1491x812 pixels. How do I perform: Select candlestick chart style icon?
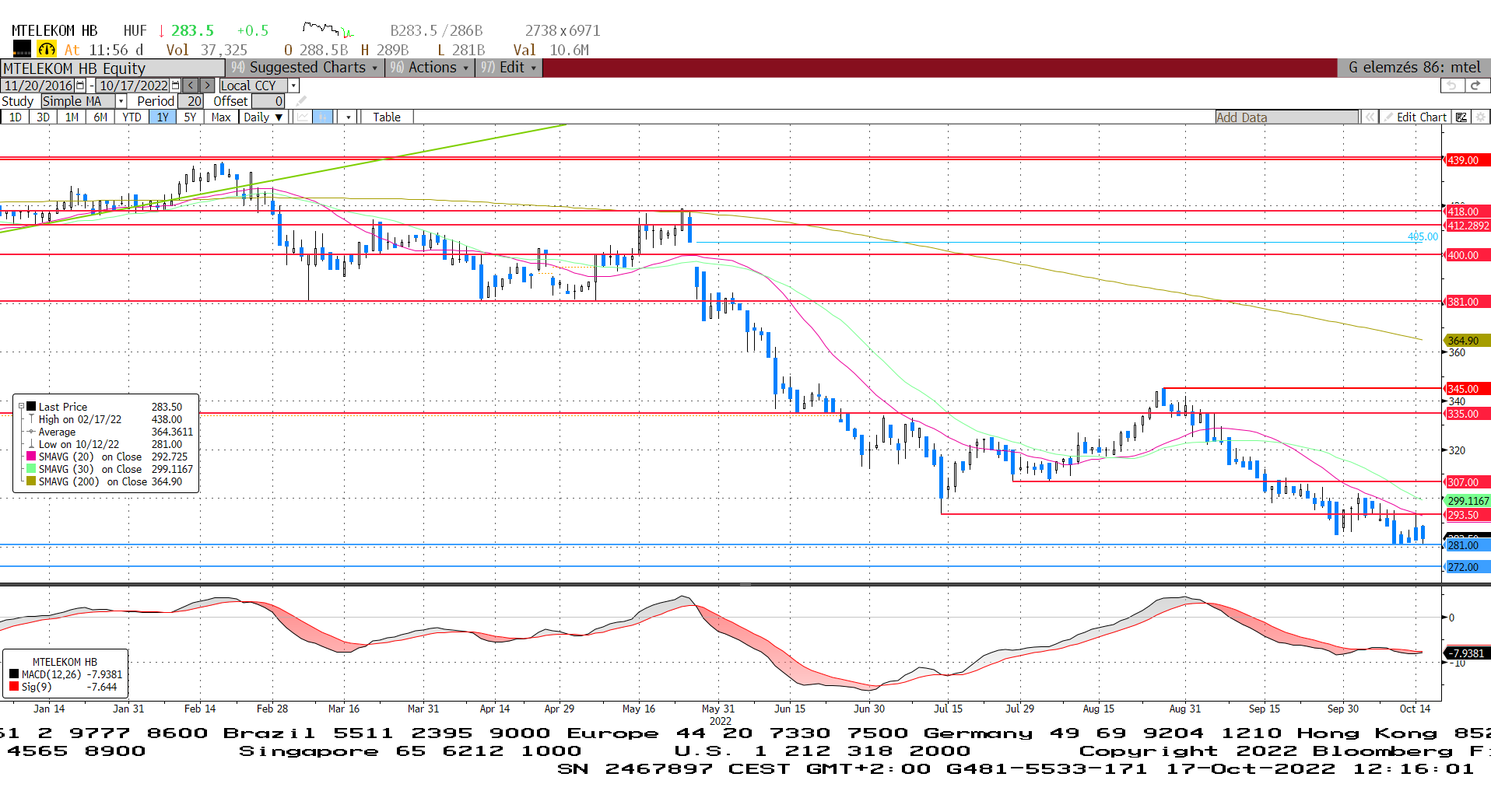coord(323,117)
